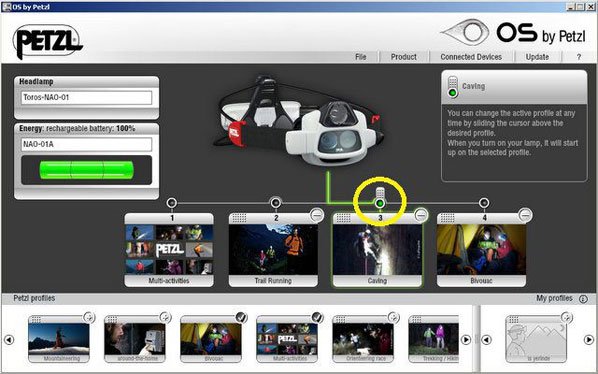This screenshot has width=598, height=374.
Task: Select the Mountaineering library thumbnail
Action: tap(59, 339)
